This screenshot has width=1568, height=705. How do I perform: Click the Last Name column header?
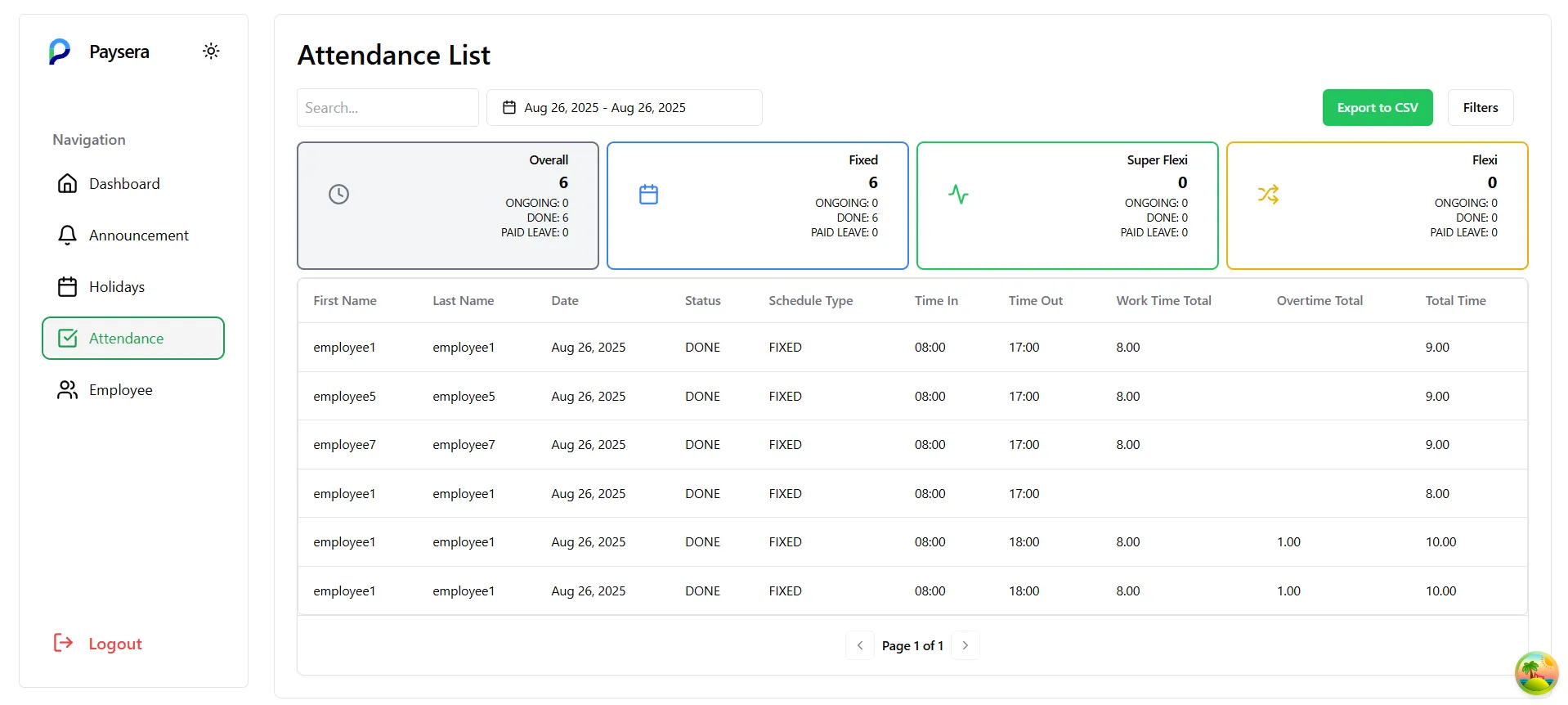pyautogui.click(x=464, y=301)
